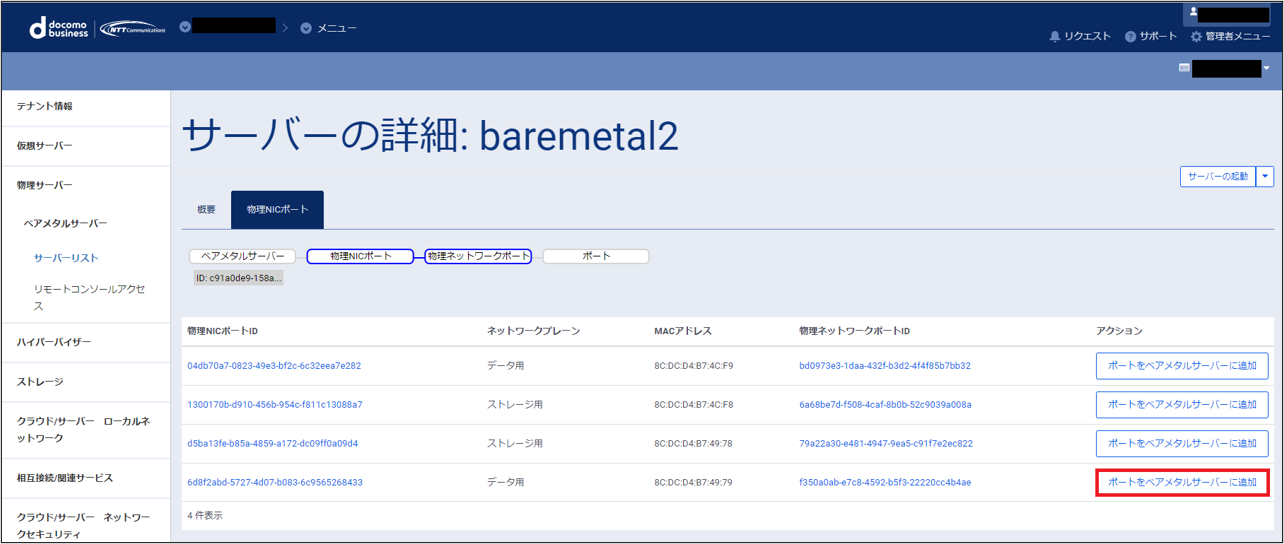Image resolution: width=1284 pixels, height=544 pixels.
Task: Click the user avatar icon at top right
Action: click(x=1191, y=13)
